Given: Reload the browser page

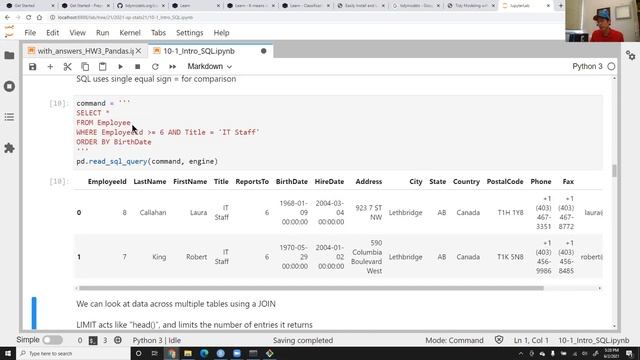Looking at the screenshot, I should [29, 18].
